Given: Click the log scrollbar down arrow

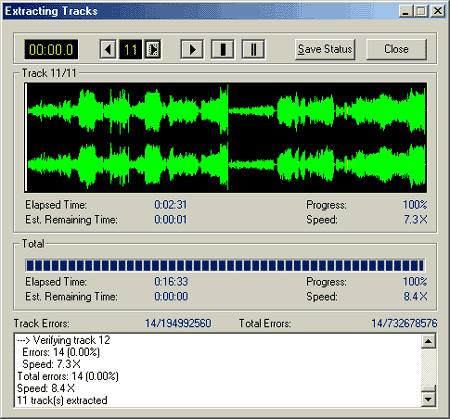Looking at the screenshot, I should coord(428,399).
